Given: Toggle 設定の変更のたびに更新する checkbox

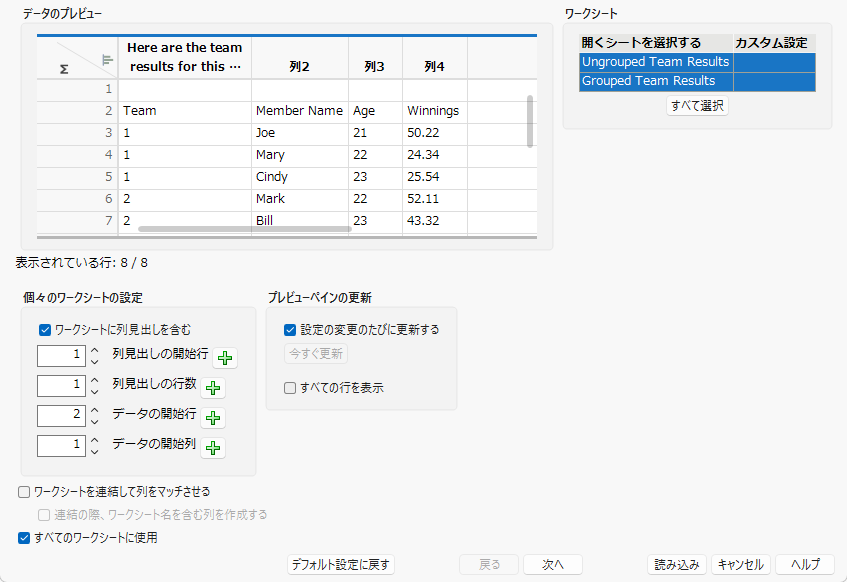Looking at the screenshot, I should tap(290, 330).
